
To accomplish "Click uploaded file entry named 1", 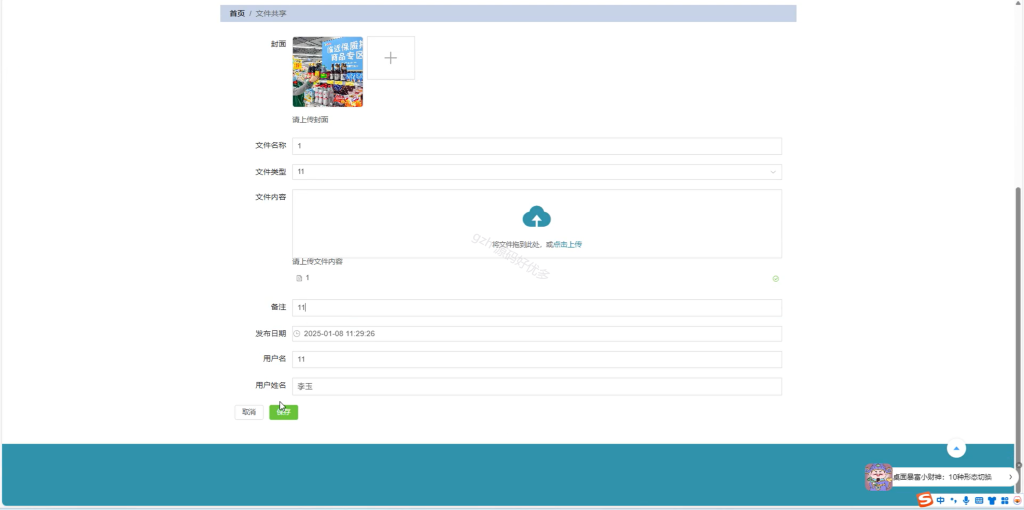I will coord(303,278).
